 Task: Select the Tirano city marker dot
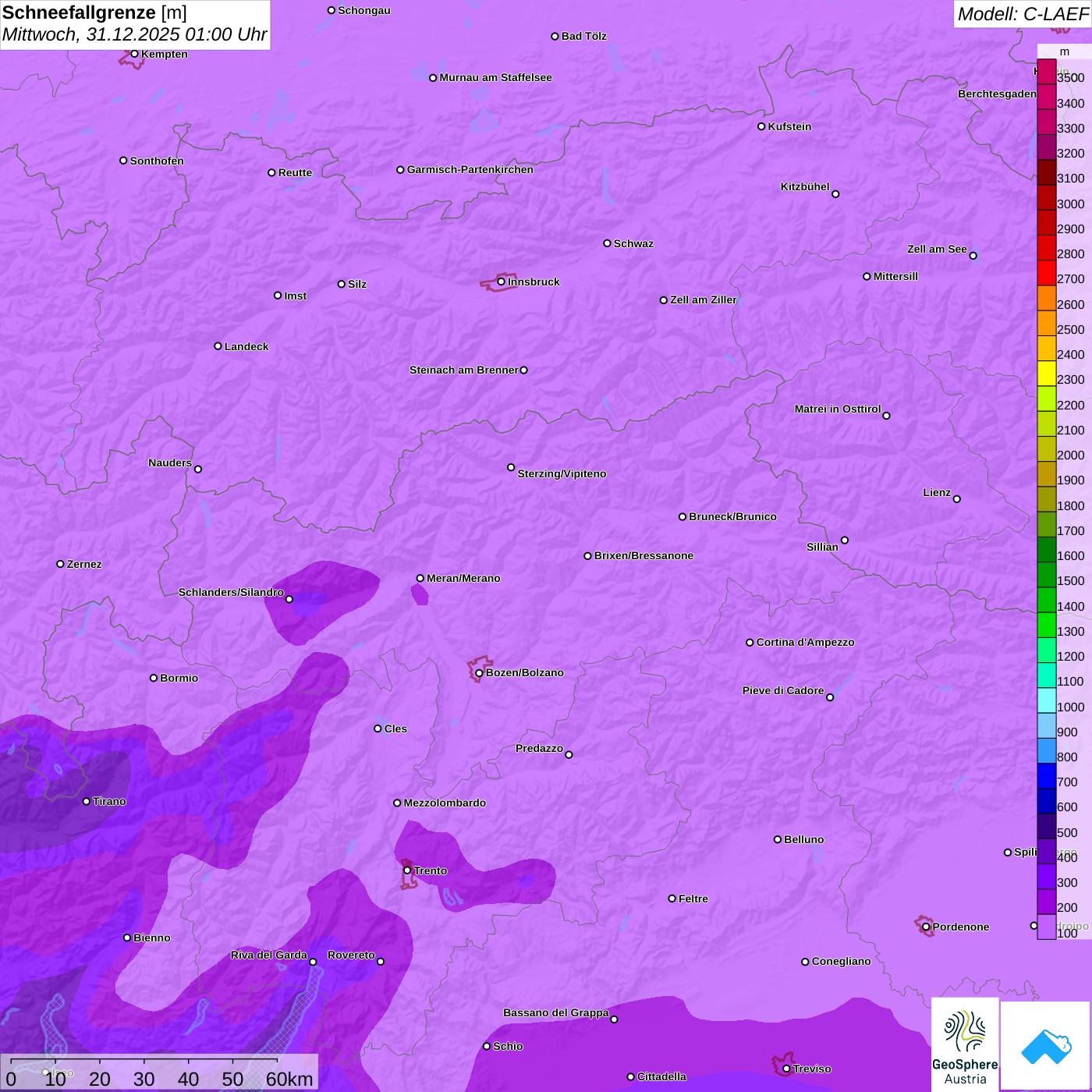[87, 801]
